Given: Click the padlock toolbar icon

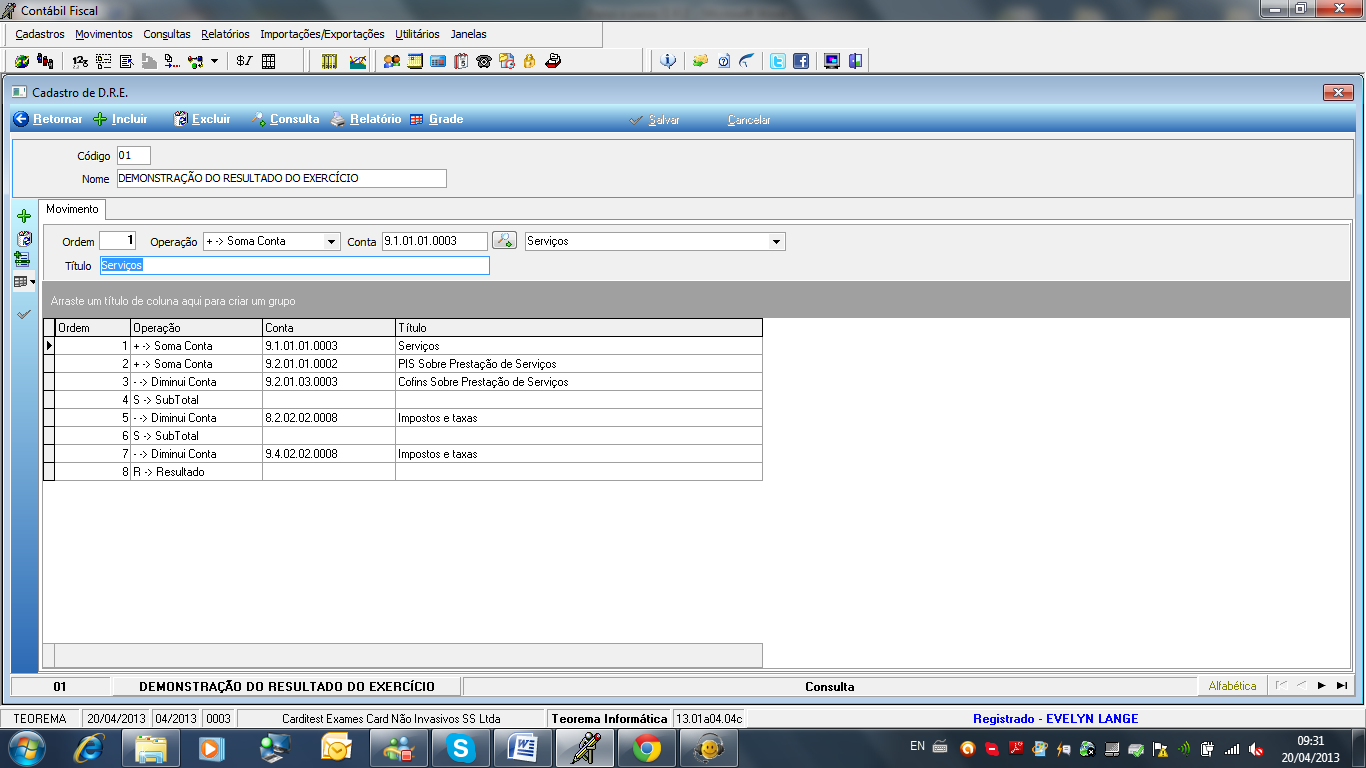Looking at the screenshot, I should pyautogui.click(x=529, y=61).
